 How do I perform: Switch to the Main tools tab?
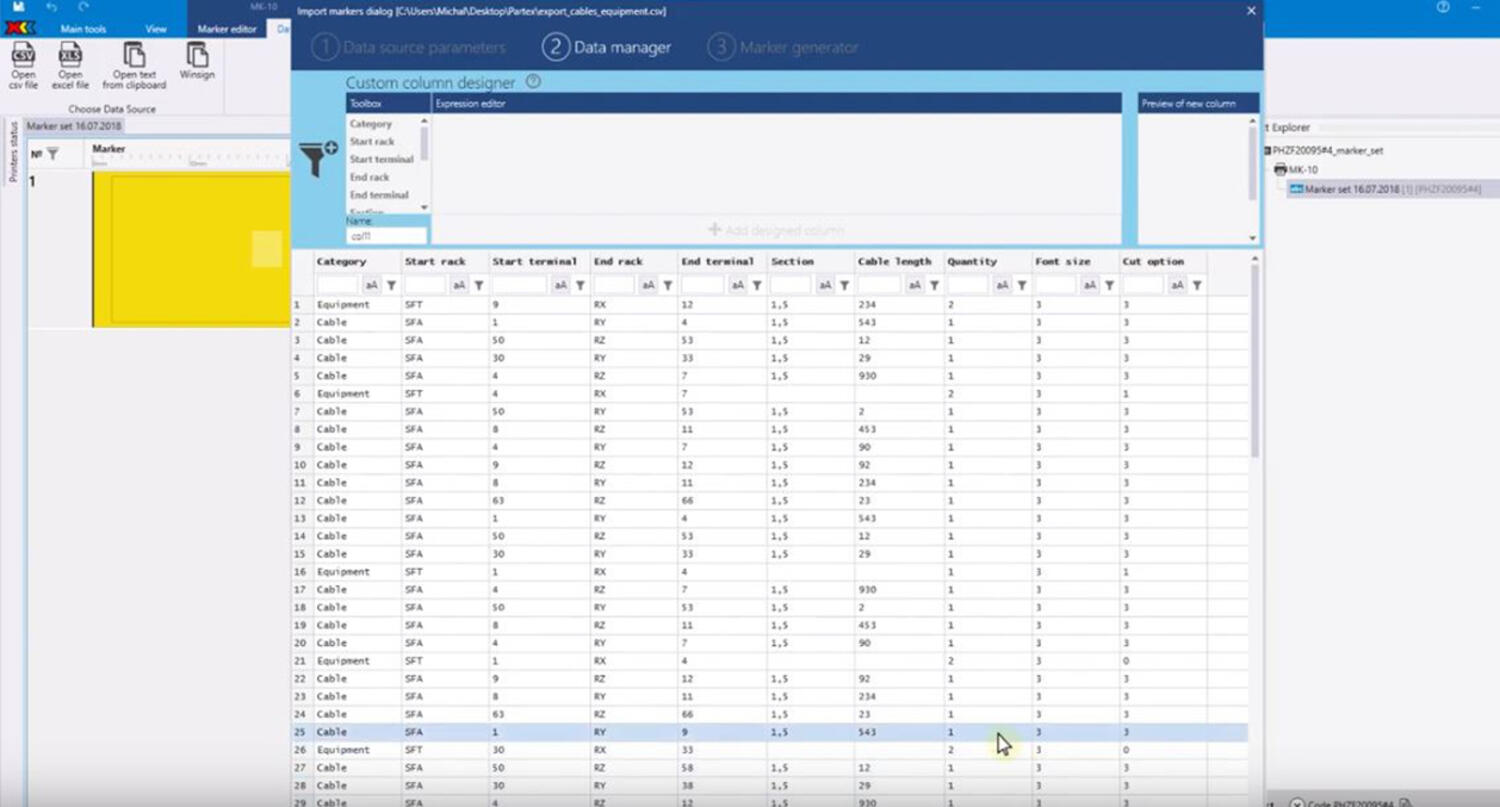click(83, 29)
